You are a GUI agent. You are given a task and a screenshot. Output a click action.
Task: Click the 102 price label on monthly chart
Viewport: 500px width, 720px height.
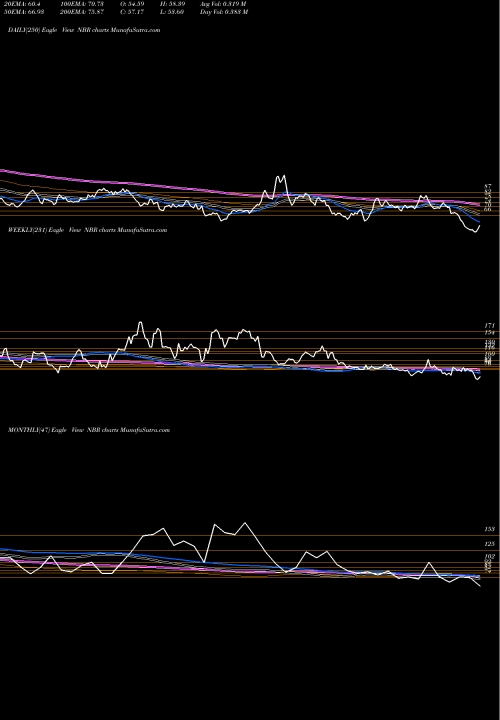pos(489,557)
